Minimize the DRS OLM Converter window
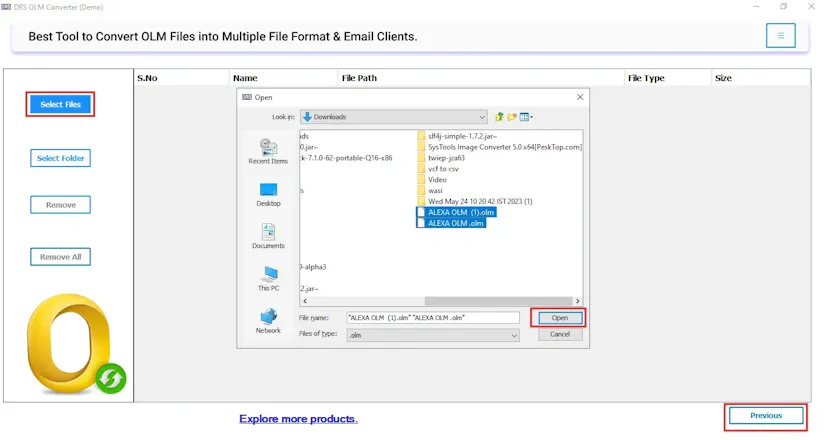 click(756, 7)
